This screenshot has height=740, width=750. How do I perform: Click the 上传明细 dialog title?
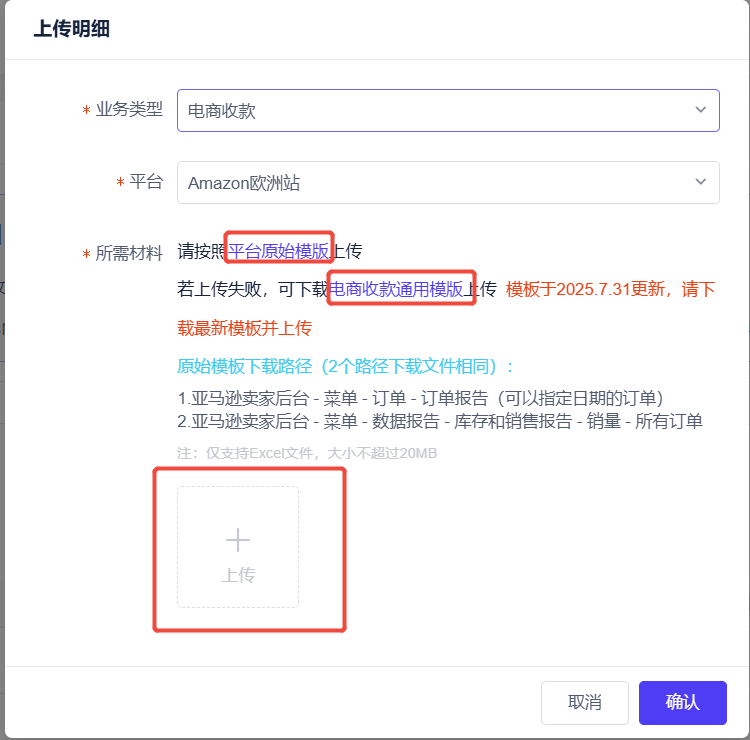(x=72, y=29)
